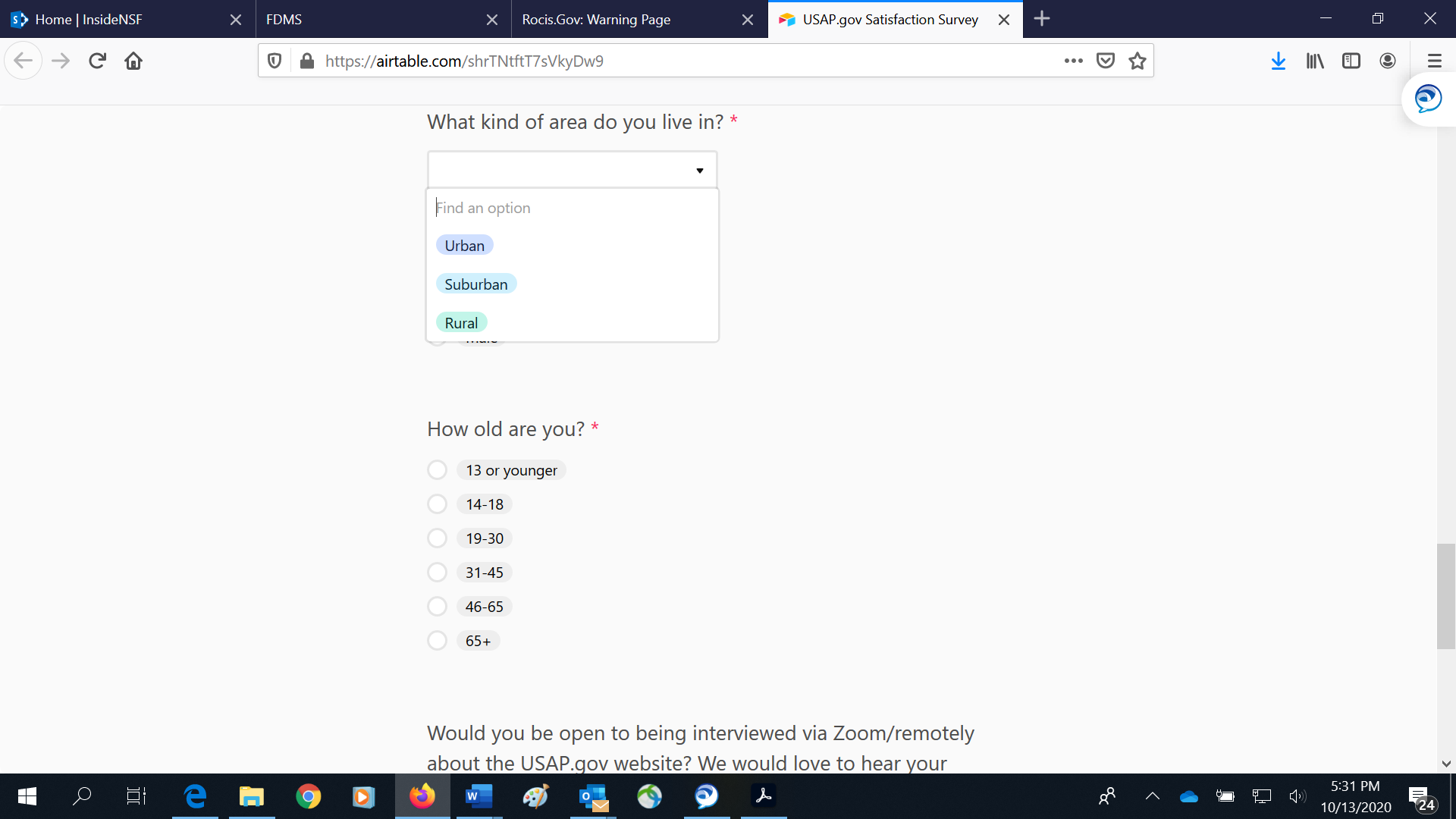Pick Suburban from the dropdown list
Image resolution: width=1456 pixels, height=819 pixels.
(476, 284)
